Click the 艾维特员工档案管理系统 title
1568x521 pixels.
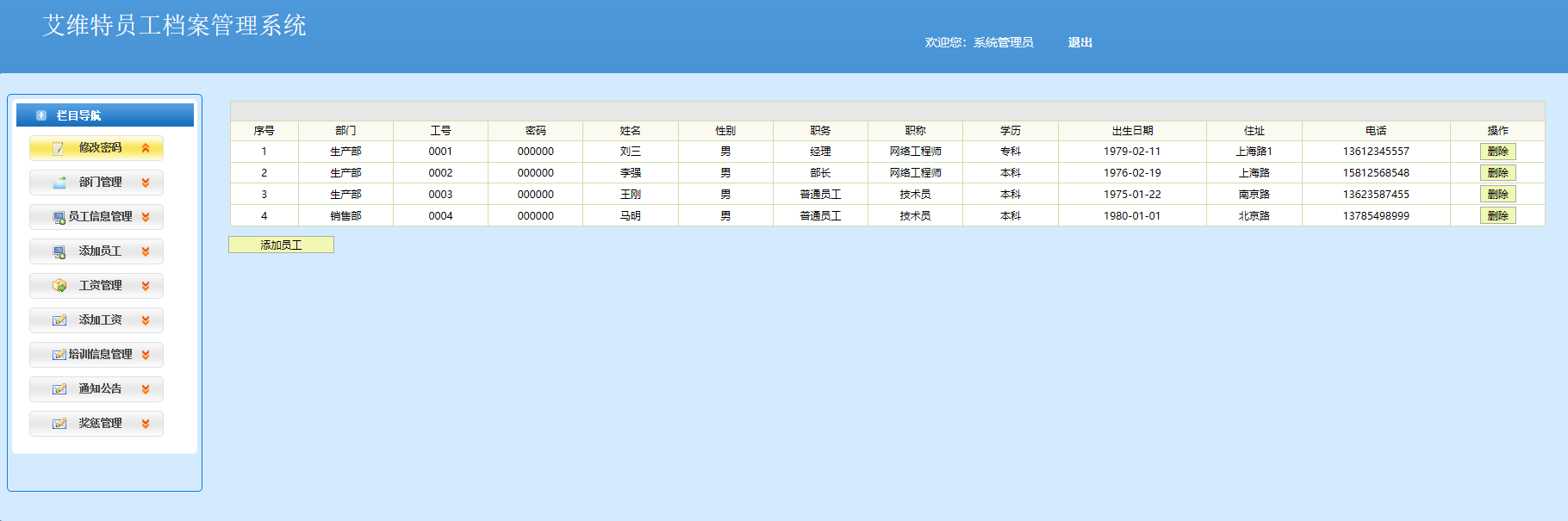(175, 26)
